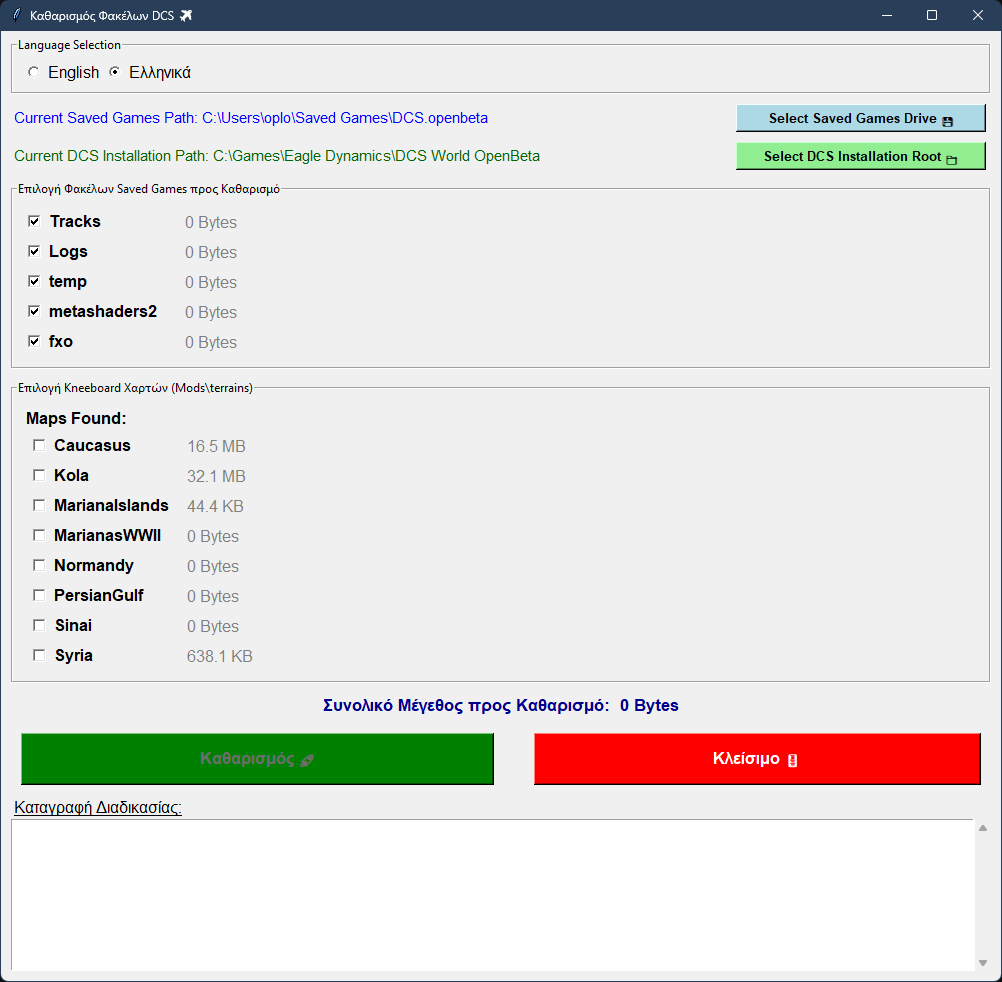
Task: Deselect the fxo folder checkbox
Action: click(35, 341)
